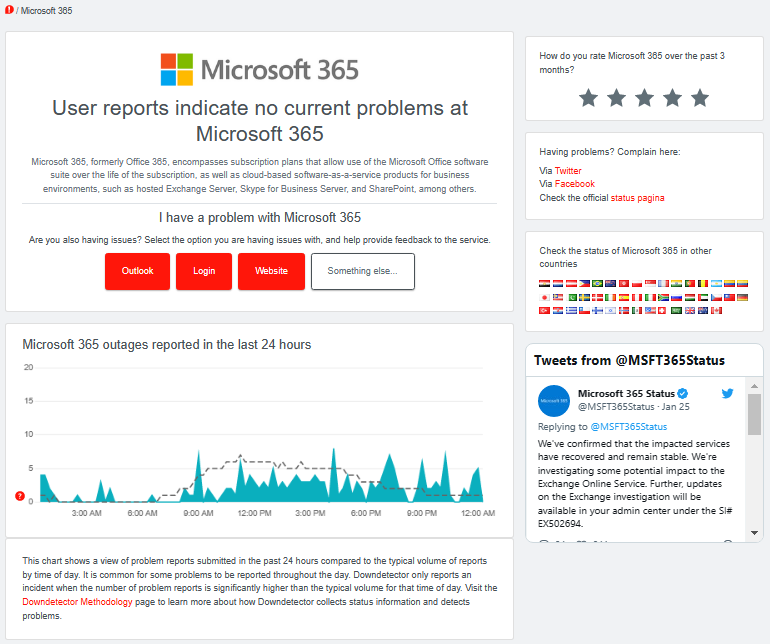Choose the Switzerland flag
Screen dimensions: 770x644
point(662,310)
